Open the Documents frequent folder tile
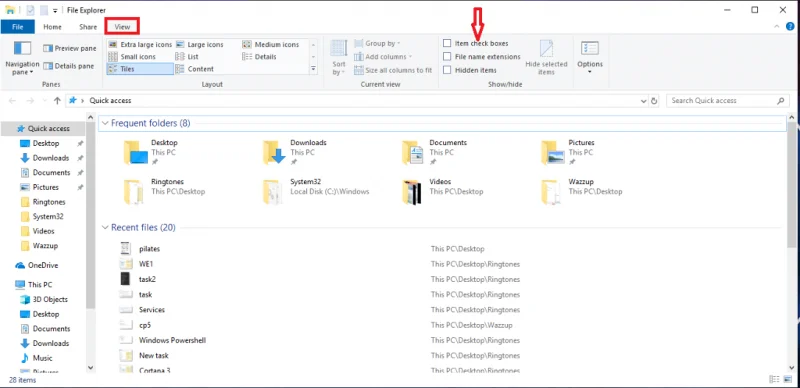 coord(435,152)
